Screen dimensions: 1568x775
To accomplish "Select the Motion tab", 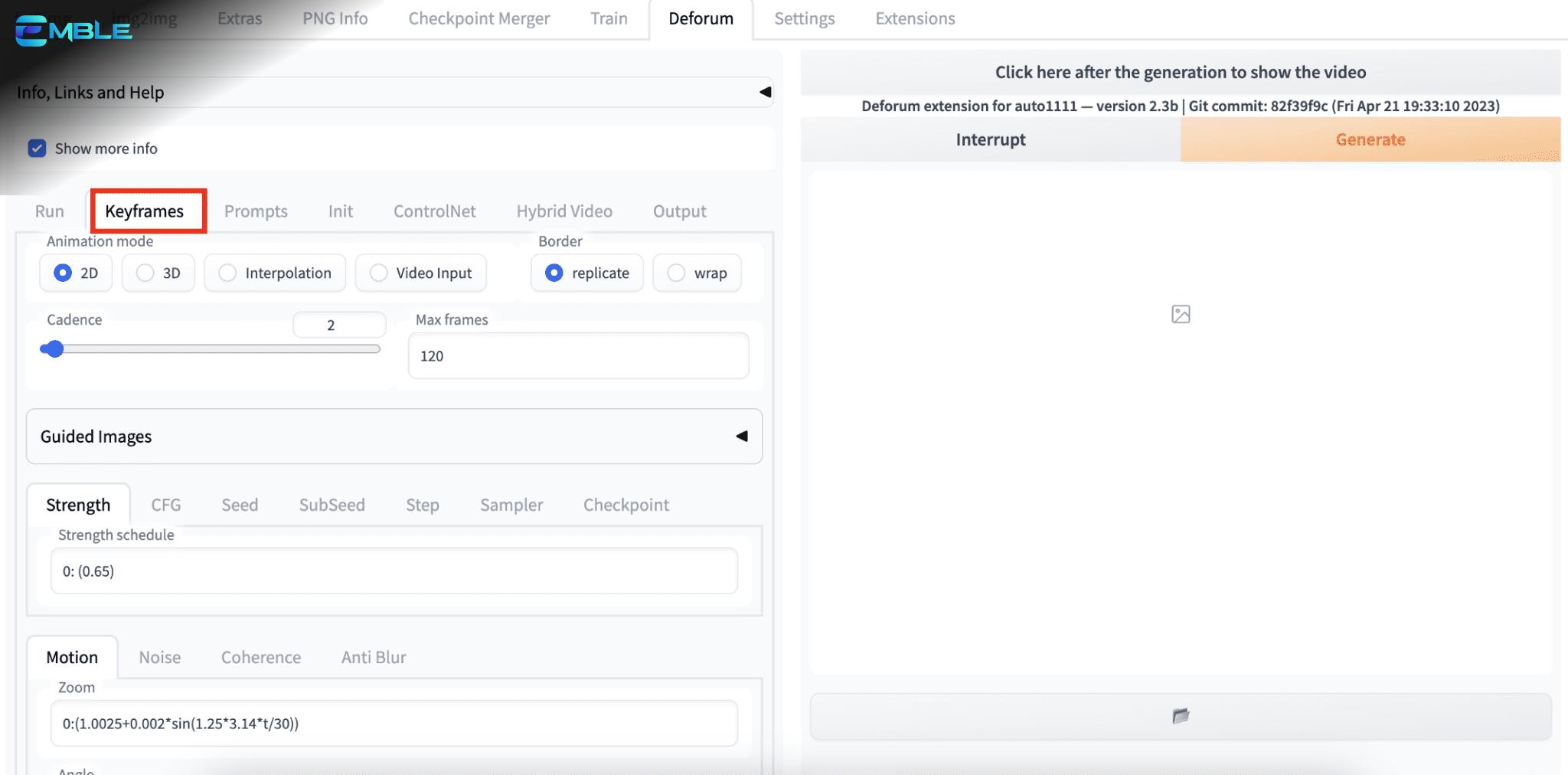I will 72,657.
